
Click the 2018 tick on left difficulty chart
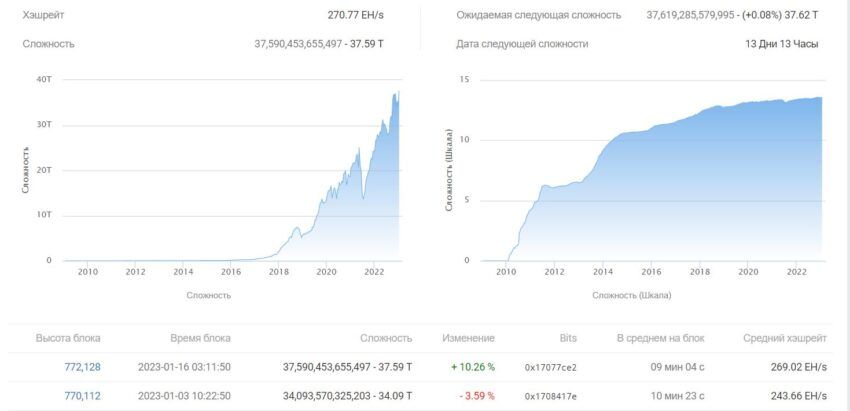coord(278,272)
